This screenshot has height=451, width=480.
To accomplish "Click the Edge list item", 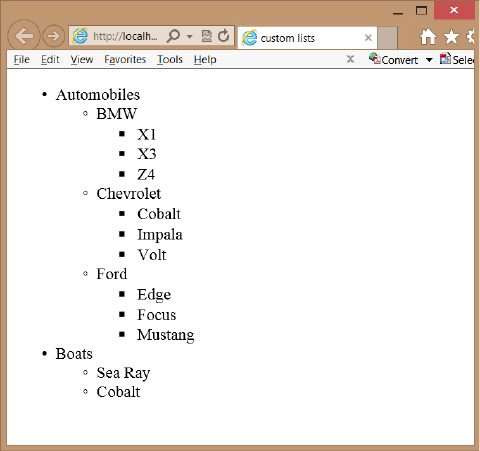I will [154, 295].
